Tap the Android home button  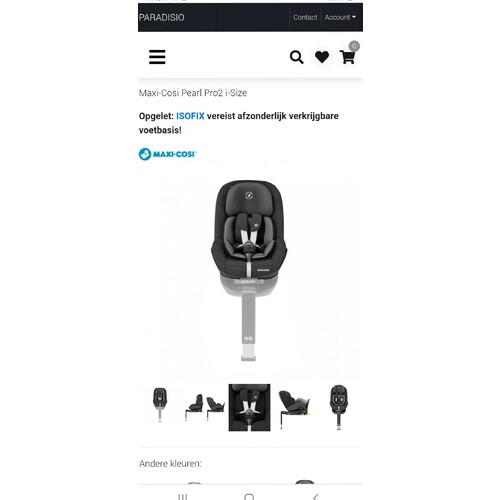click(x=249, y=497)
